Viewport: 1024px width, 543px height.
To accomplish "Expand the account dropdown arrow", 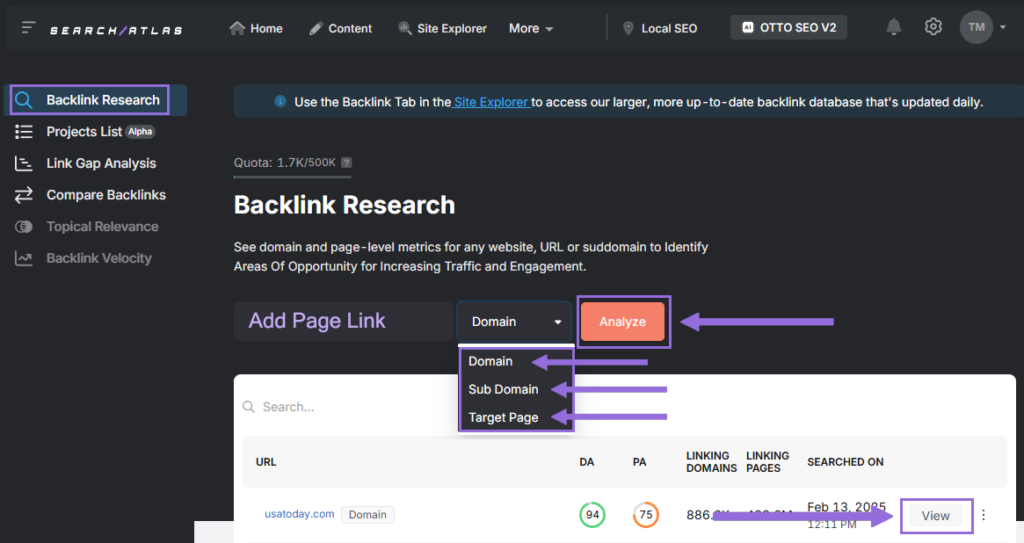I will (1003, 27).
